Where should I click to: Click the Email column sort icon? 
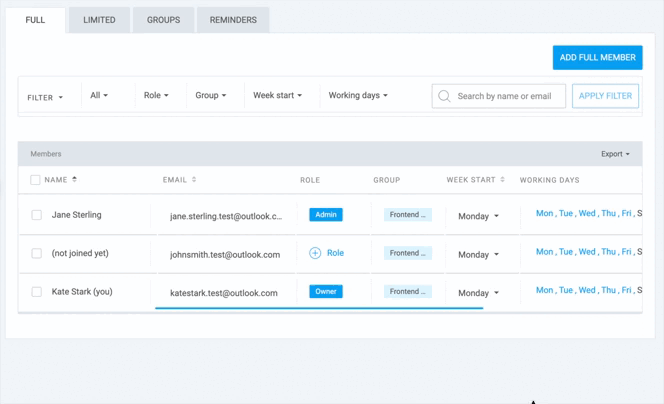pos(194,180)
